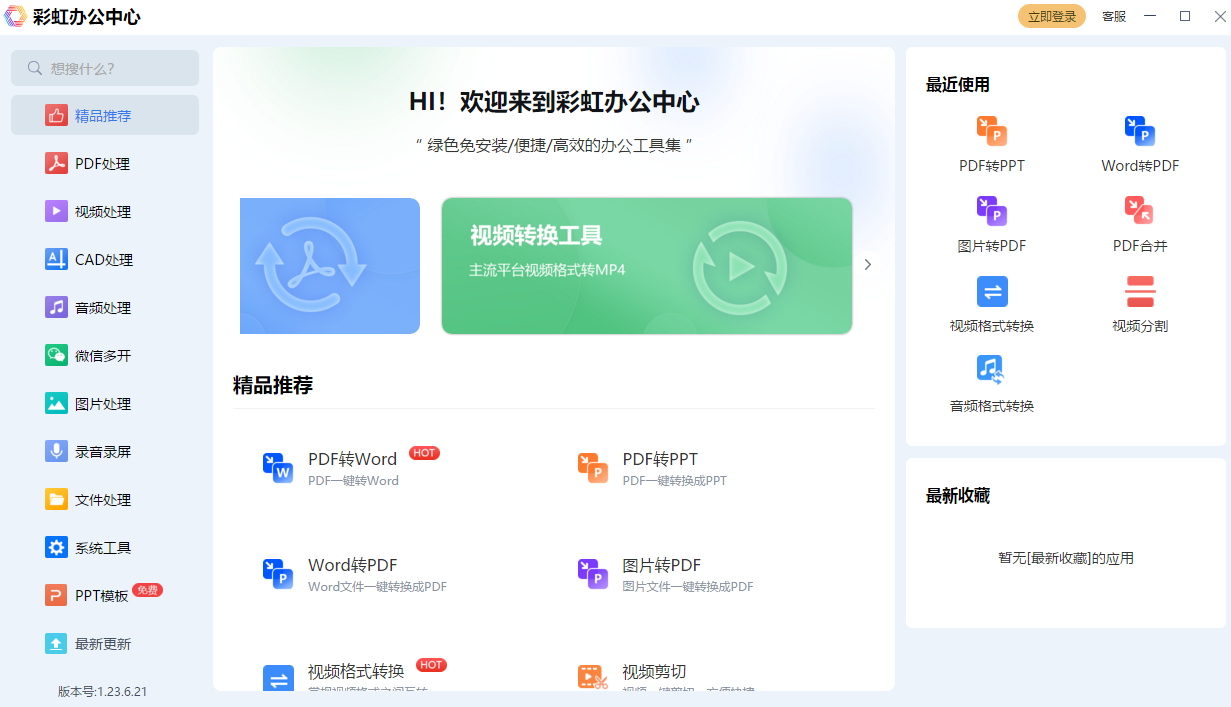Click the 最新收藏 heading
This screenshot has height=707, width=1231.
pos(958,496)
